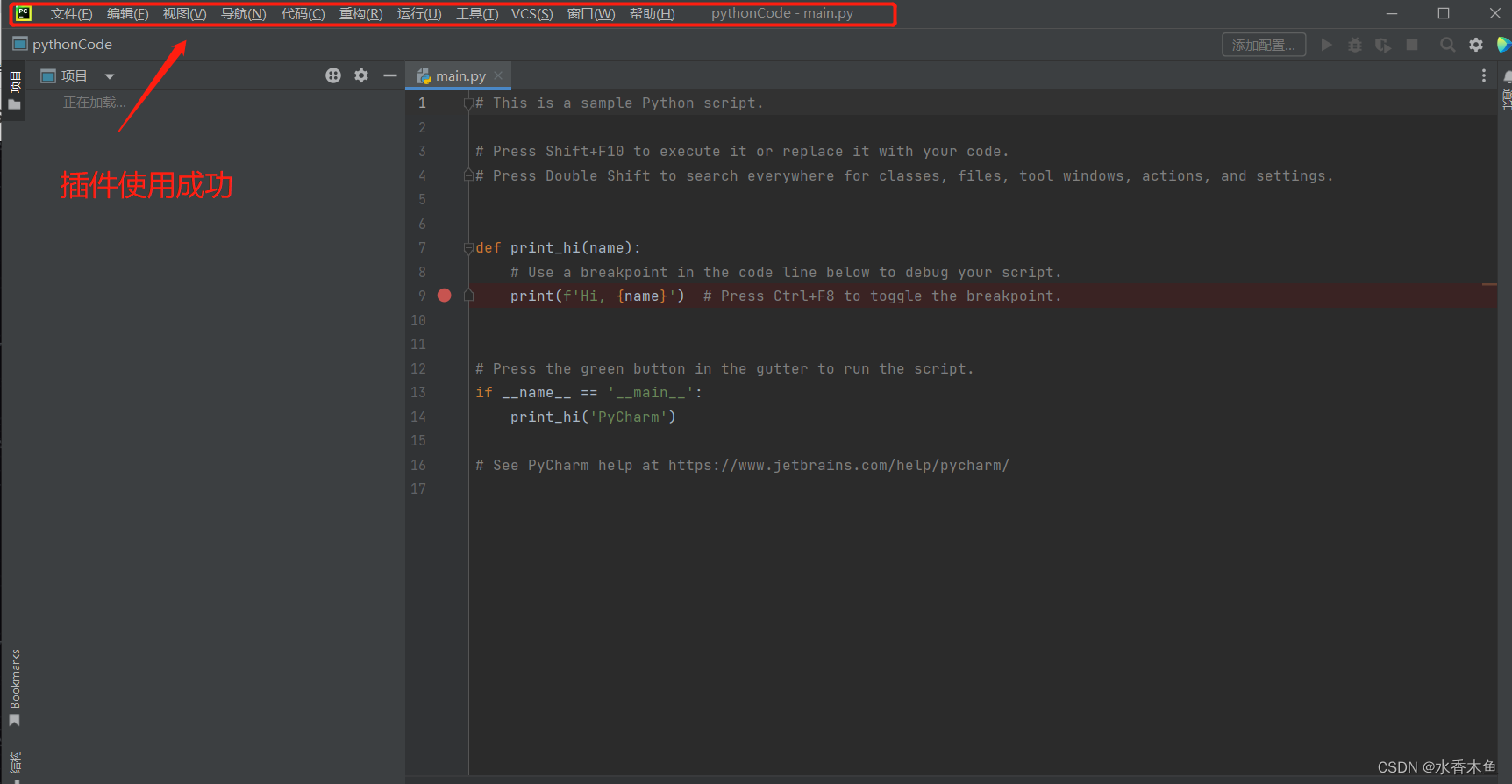The width and height of the screenshot is (1512, 784).
Task: Open the 项目 view dropdown arrow
Action: (x=110, y=76)
